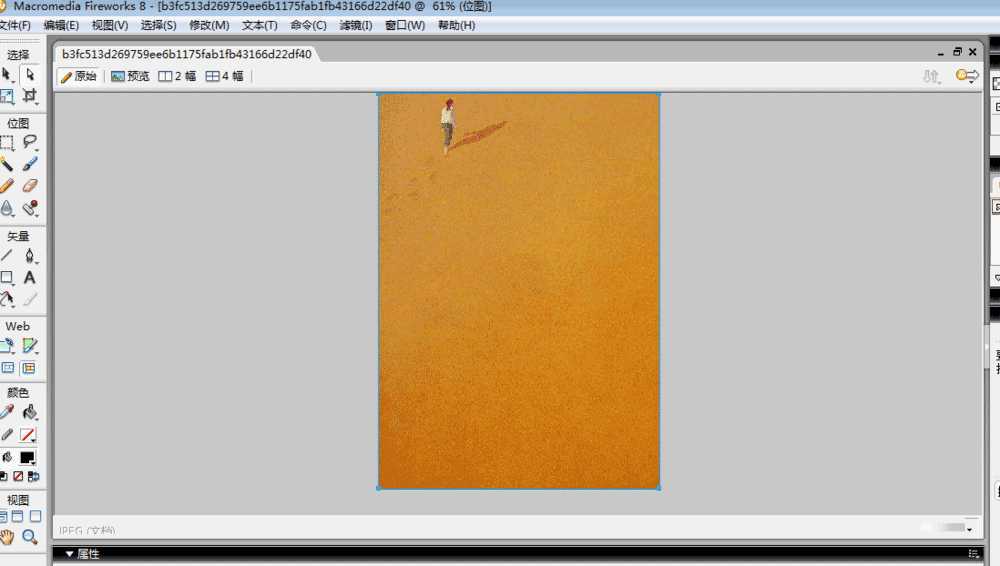Select the Eraser tool
Screen dimensions: 1000x566
tap(30, 186)
